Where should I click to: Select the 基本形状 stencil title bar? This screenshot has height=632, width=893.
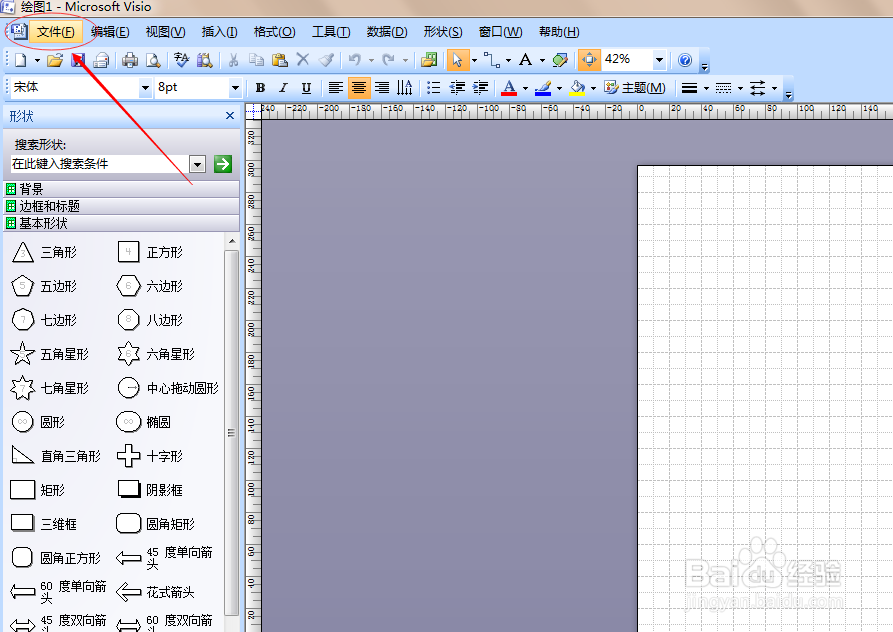pos(122,223)
